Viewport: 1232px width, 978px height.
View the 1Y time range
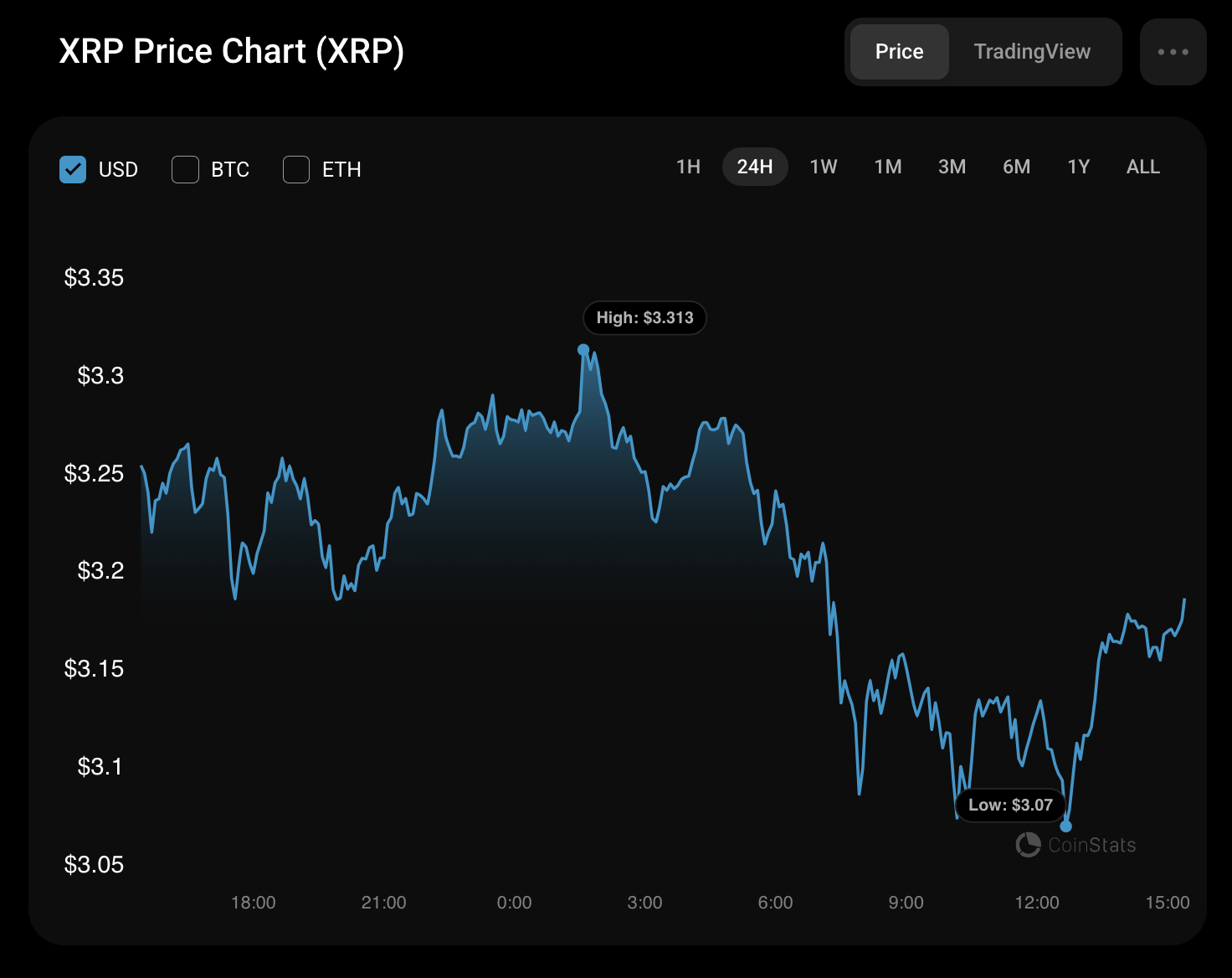(x=1079, y=167)
